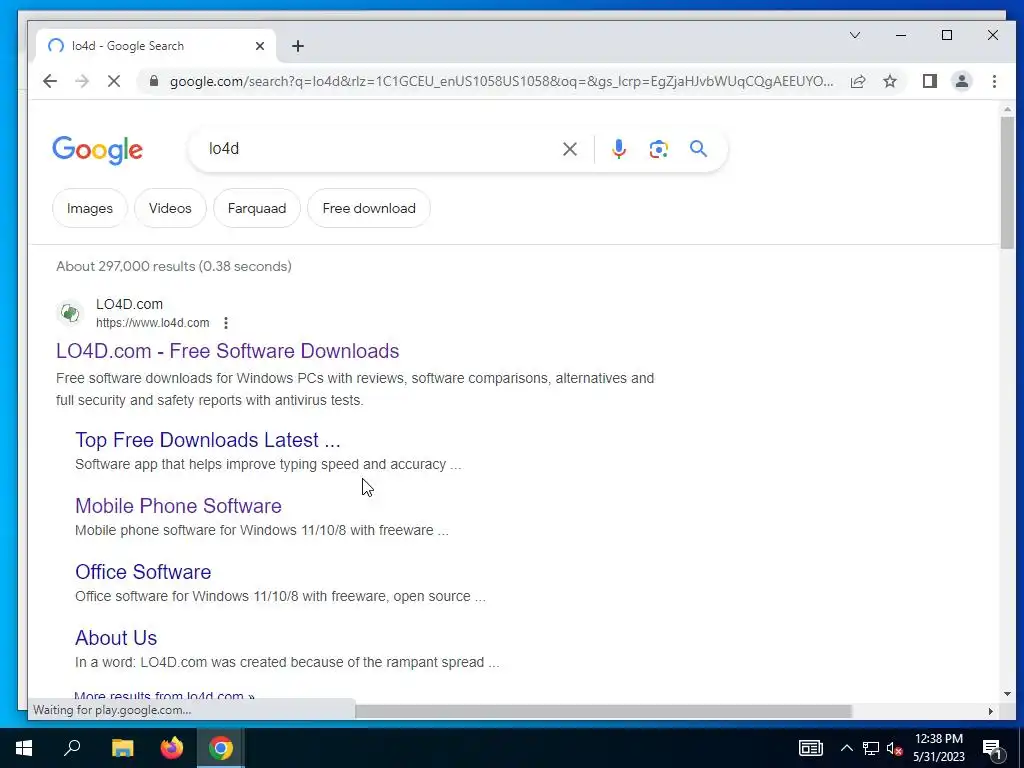Open File Explorer from taskbar
Screen dimensions: 1024x768
tap(122, 748)
